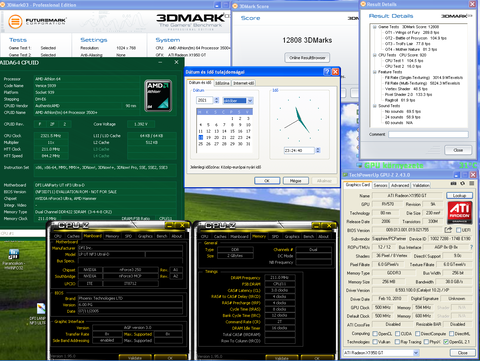This screenshot has height=361, width=480.
Task: Open the SPD tab in the left CPU-Z window
Action: [128, 236]
